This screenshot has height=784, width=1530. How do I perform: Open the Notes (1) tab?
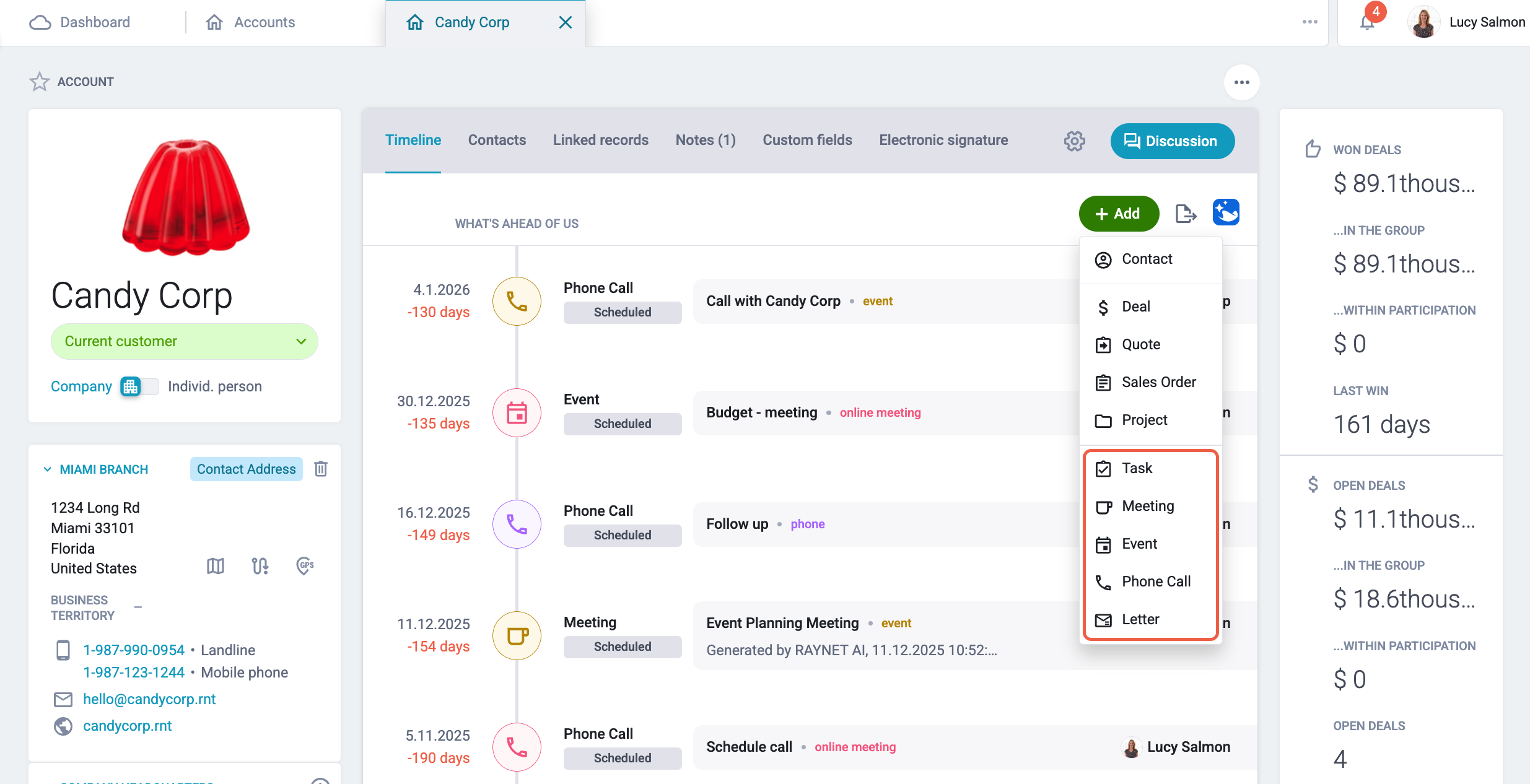[x=706, y=140]
